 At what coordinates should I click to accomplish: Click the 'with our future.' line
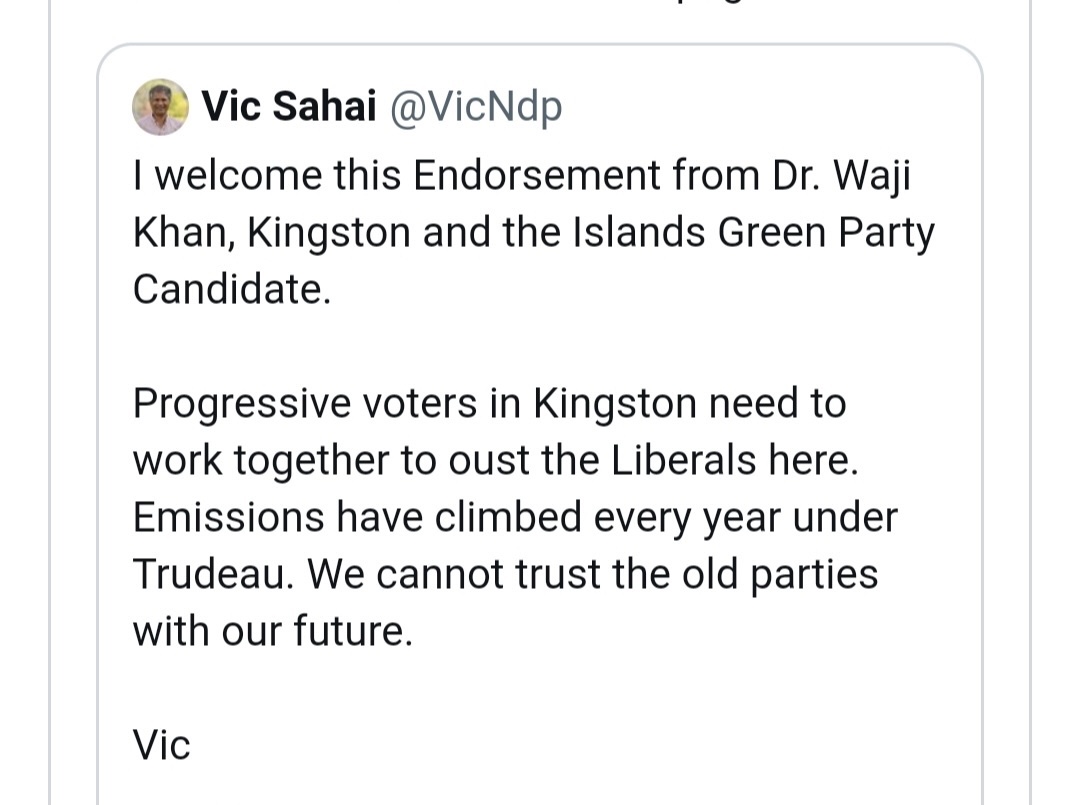click(x=273, y=631)
